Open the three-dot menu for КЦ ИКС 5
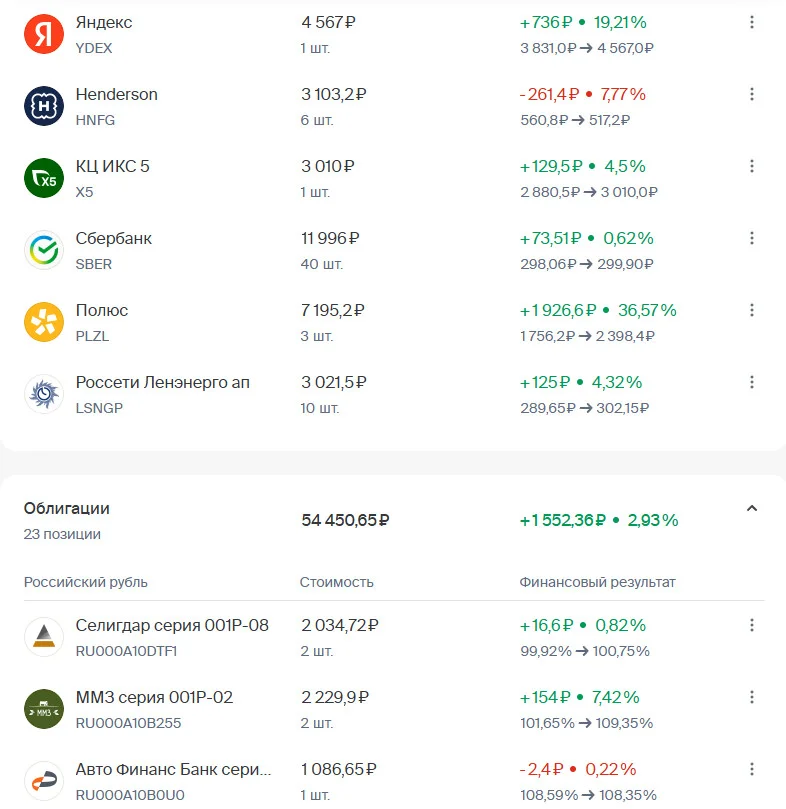 point(752,166)
